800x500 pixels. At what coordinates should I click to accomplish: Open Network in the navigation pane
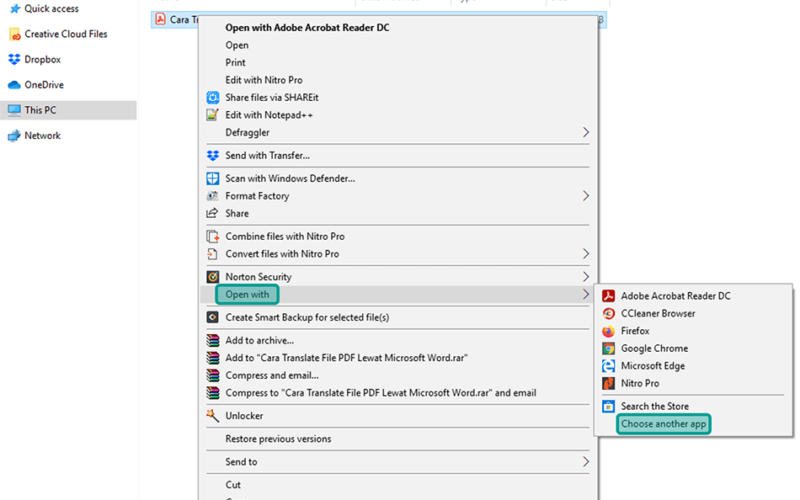(x=42, y=136)
